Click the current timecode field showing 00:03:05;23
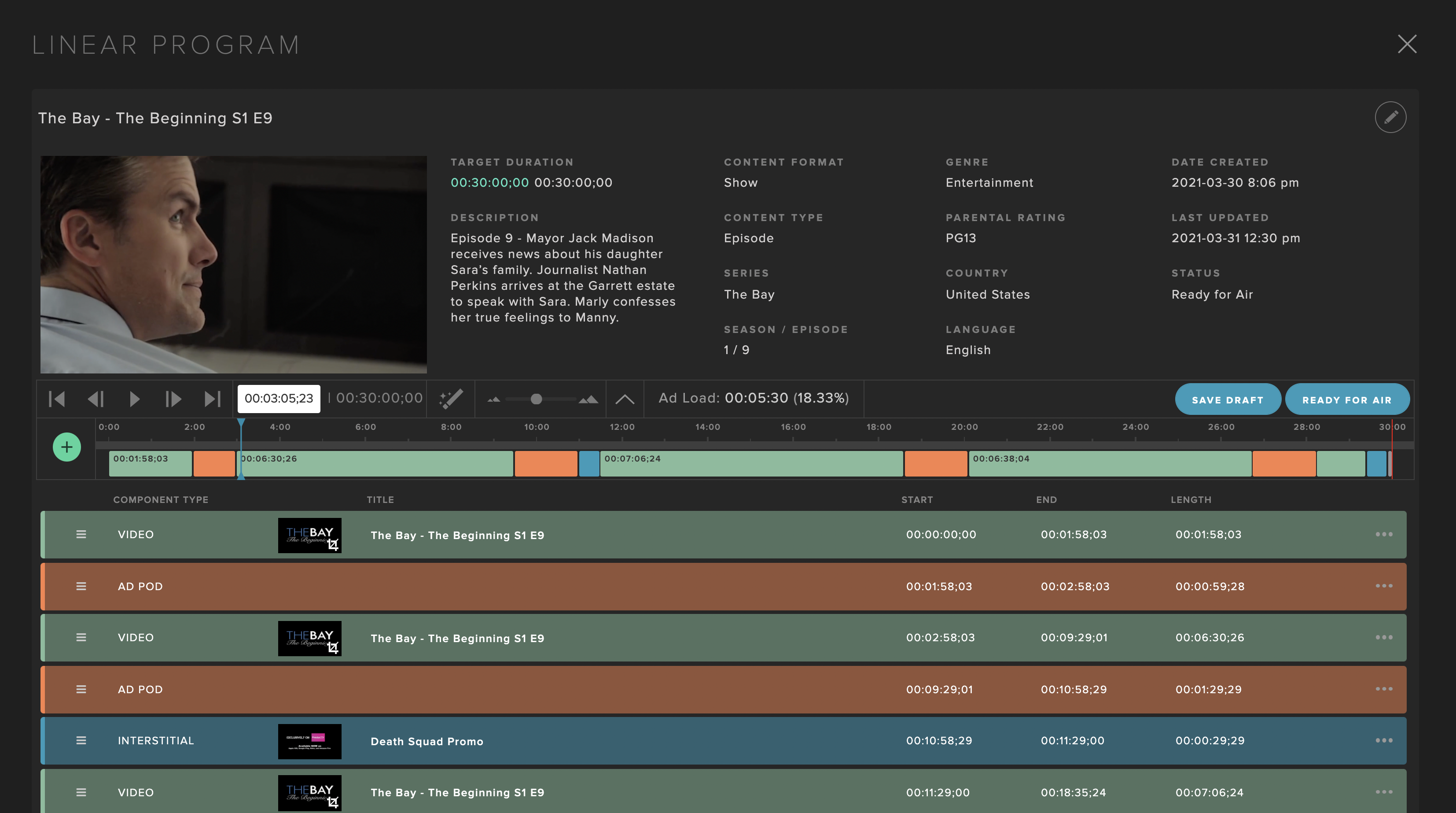 tap(279, 399)
